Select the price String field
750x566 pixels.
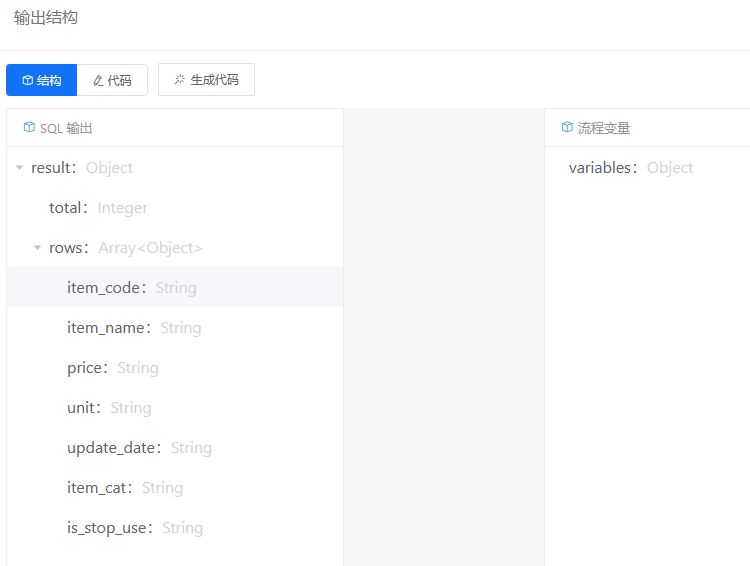click(112, 368)
